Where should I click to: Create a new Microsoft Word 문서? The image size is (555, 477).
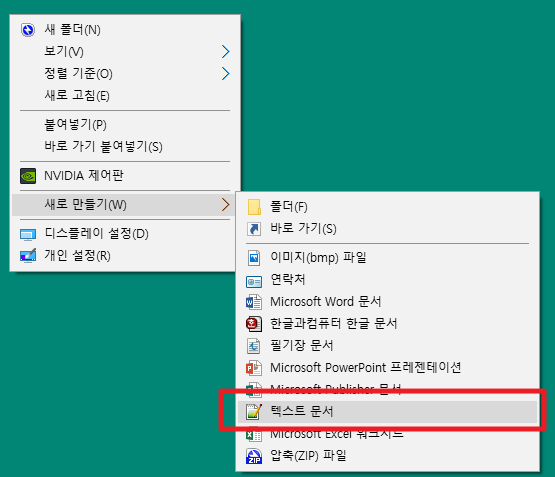(388, 302)
